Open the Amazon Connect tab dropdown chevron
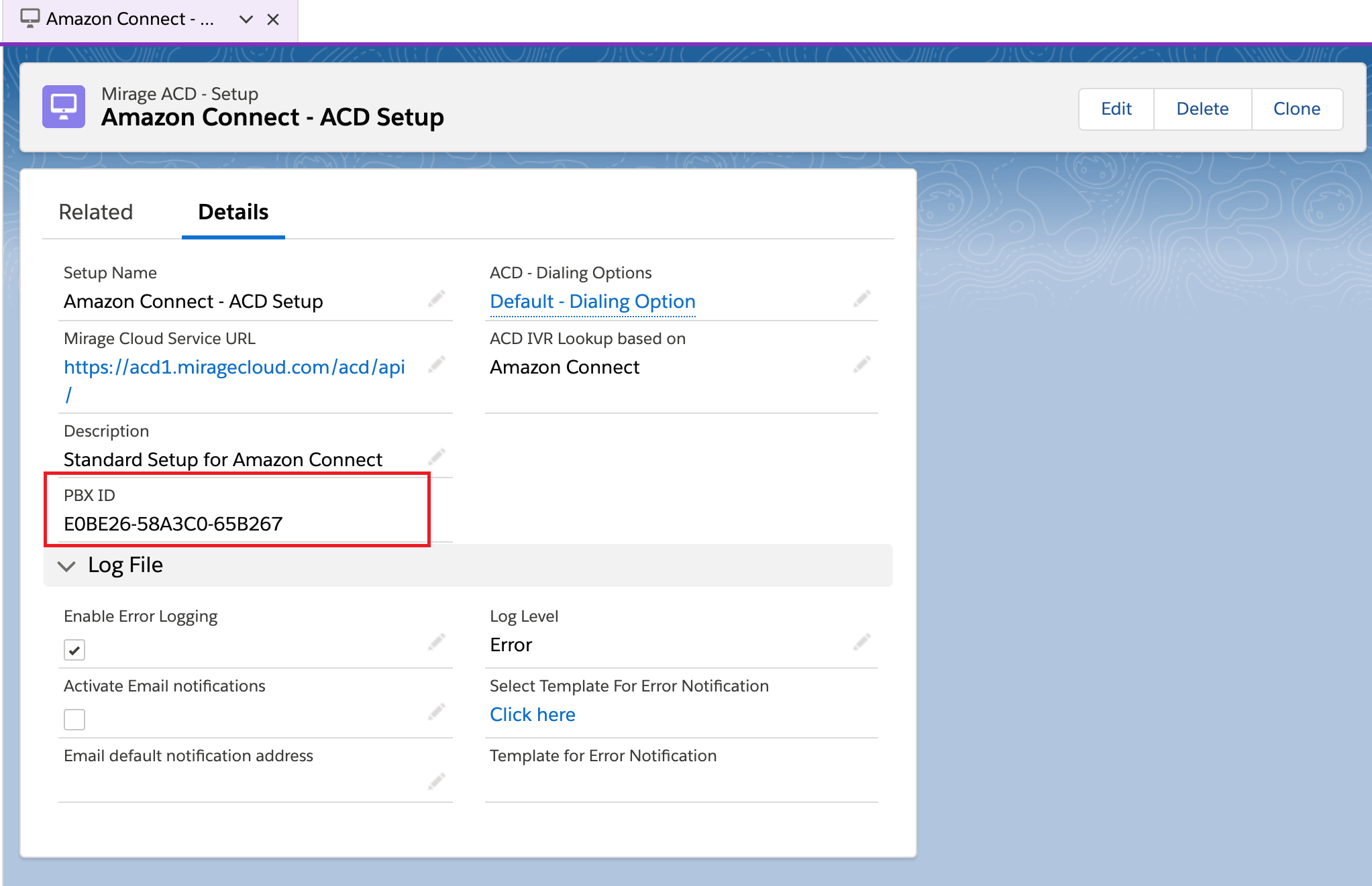This screenshot has width=1372, height=886. pos(246,19)
